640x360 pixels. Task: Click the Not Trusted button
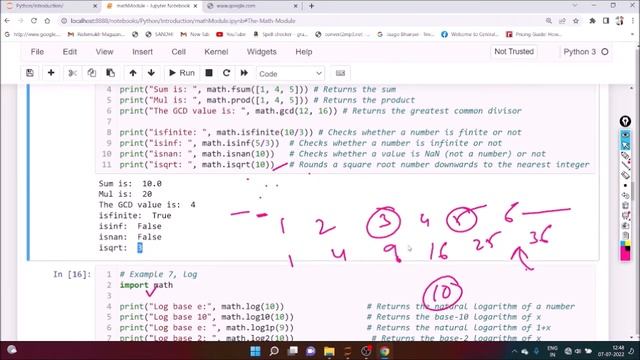pyautogui.click(x=514, y=51)
